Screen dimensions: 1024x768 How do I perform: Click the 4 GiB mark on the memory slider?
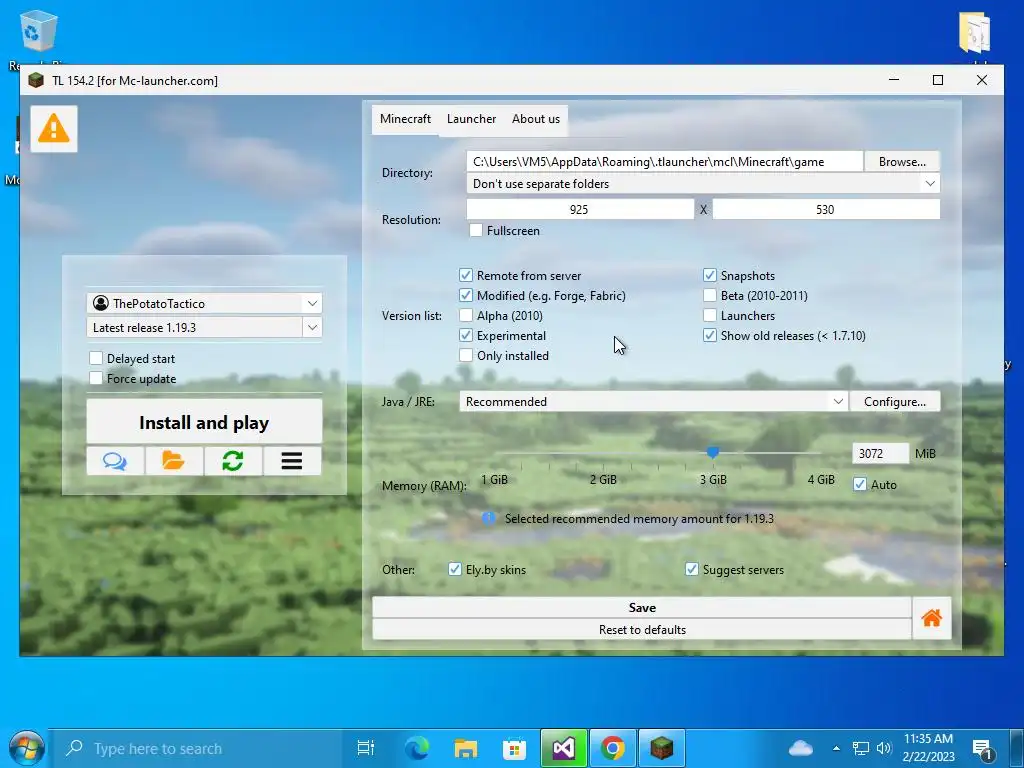point(821,479)
